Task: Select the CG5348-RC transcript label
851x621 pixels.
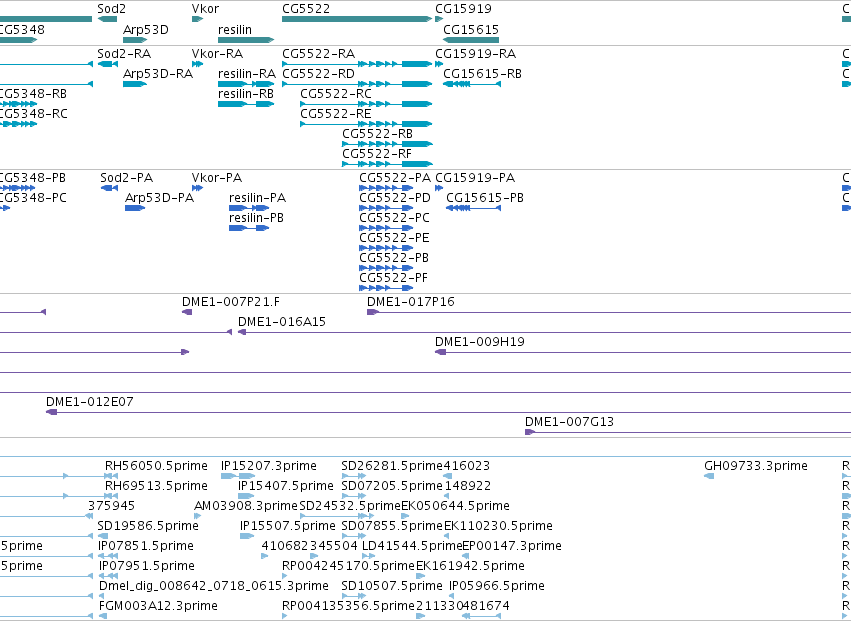Action: [33, 114]
